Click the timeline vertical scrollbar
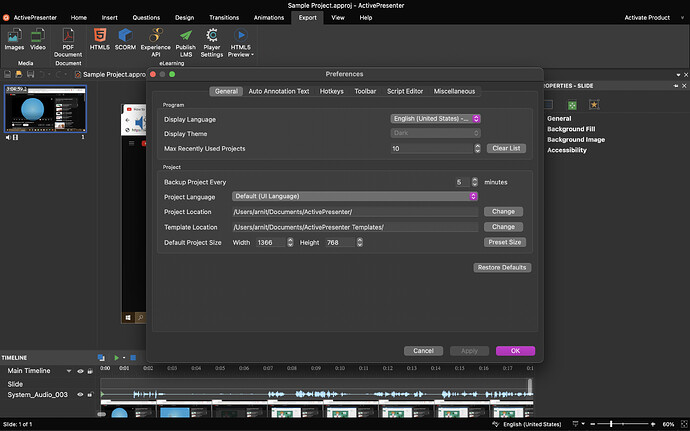Image resolution: width=690 pixels, height=431 pixels. (x=530, y=387)
